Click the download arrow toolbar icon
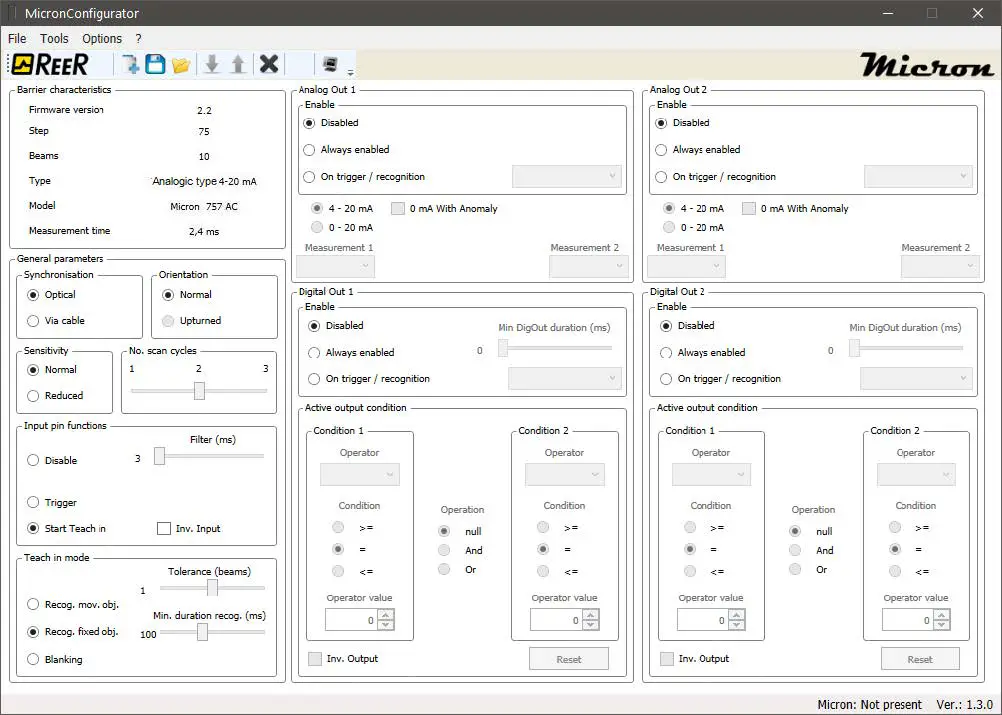1002x715 pixels. click(x=212, y=64)
